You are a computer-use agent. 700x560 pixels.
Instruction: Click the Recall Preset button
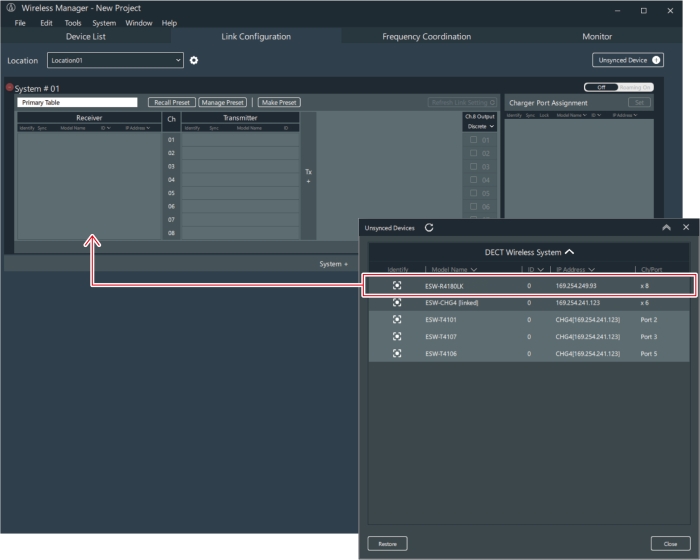tap(172, 102)
